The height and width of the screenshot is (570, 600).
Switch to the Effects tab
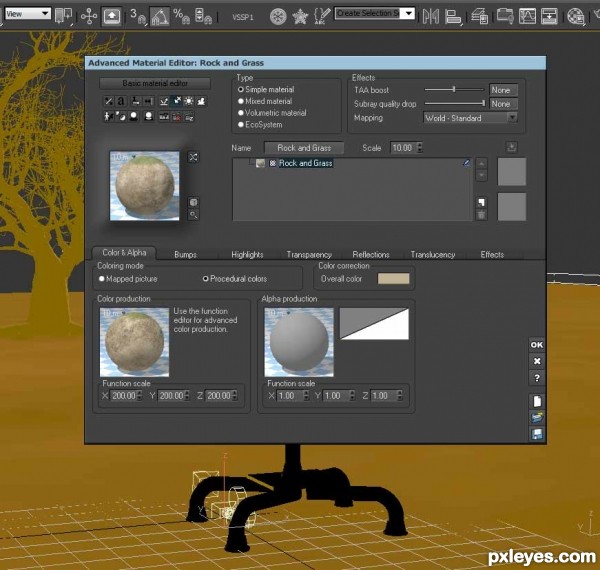tap(492, 254)
